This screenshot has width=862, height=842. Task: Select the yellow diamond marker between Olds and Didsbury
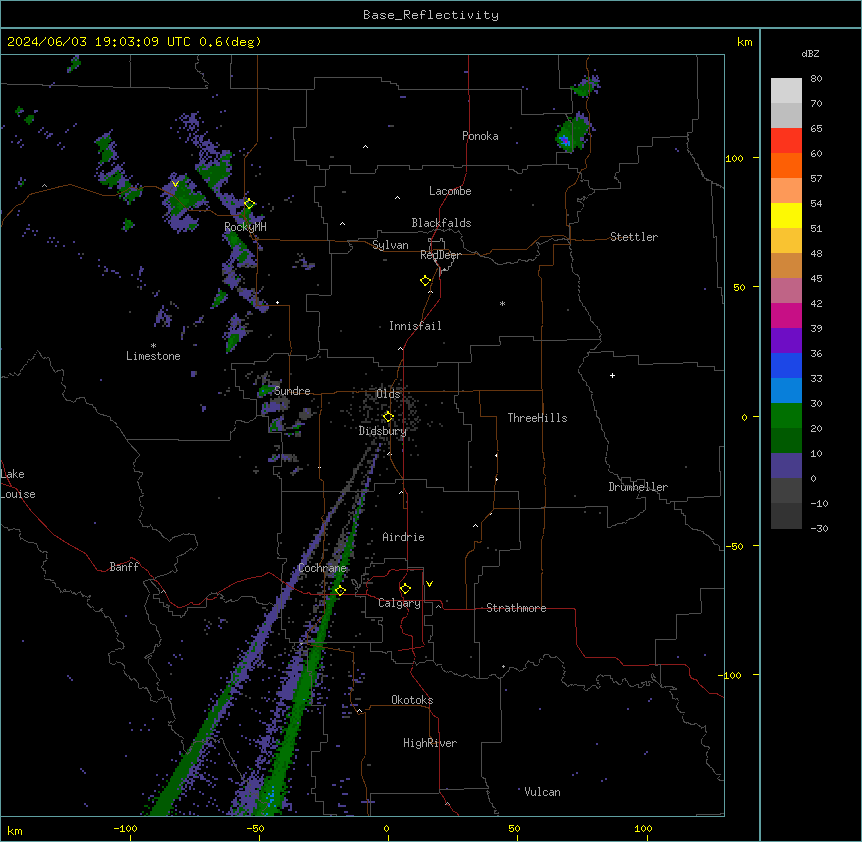[388, 417]
